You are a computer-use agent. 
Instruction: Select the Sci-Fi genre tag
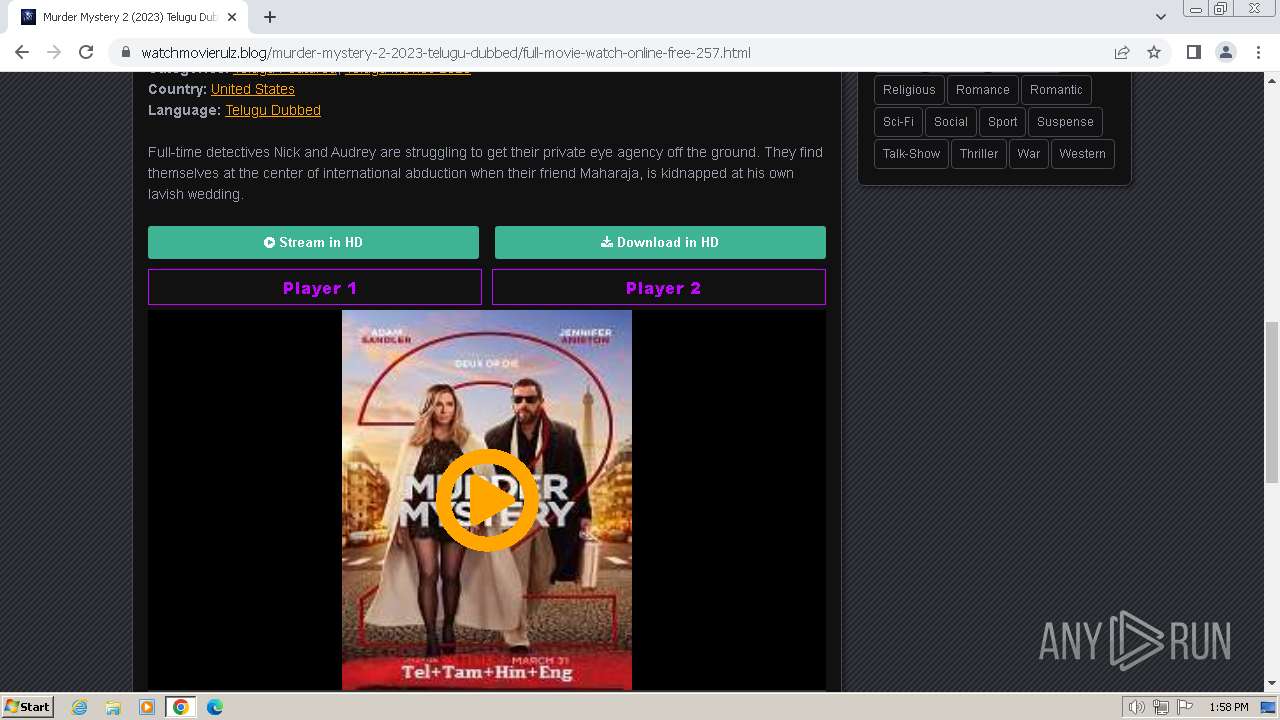pyautogui.click(x=898, y=122)
